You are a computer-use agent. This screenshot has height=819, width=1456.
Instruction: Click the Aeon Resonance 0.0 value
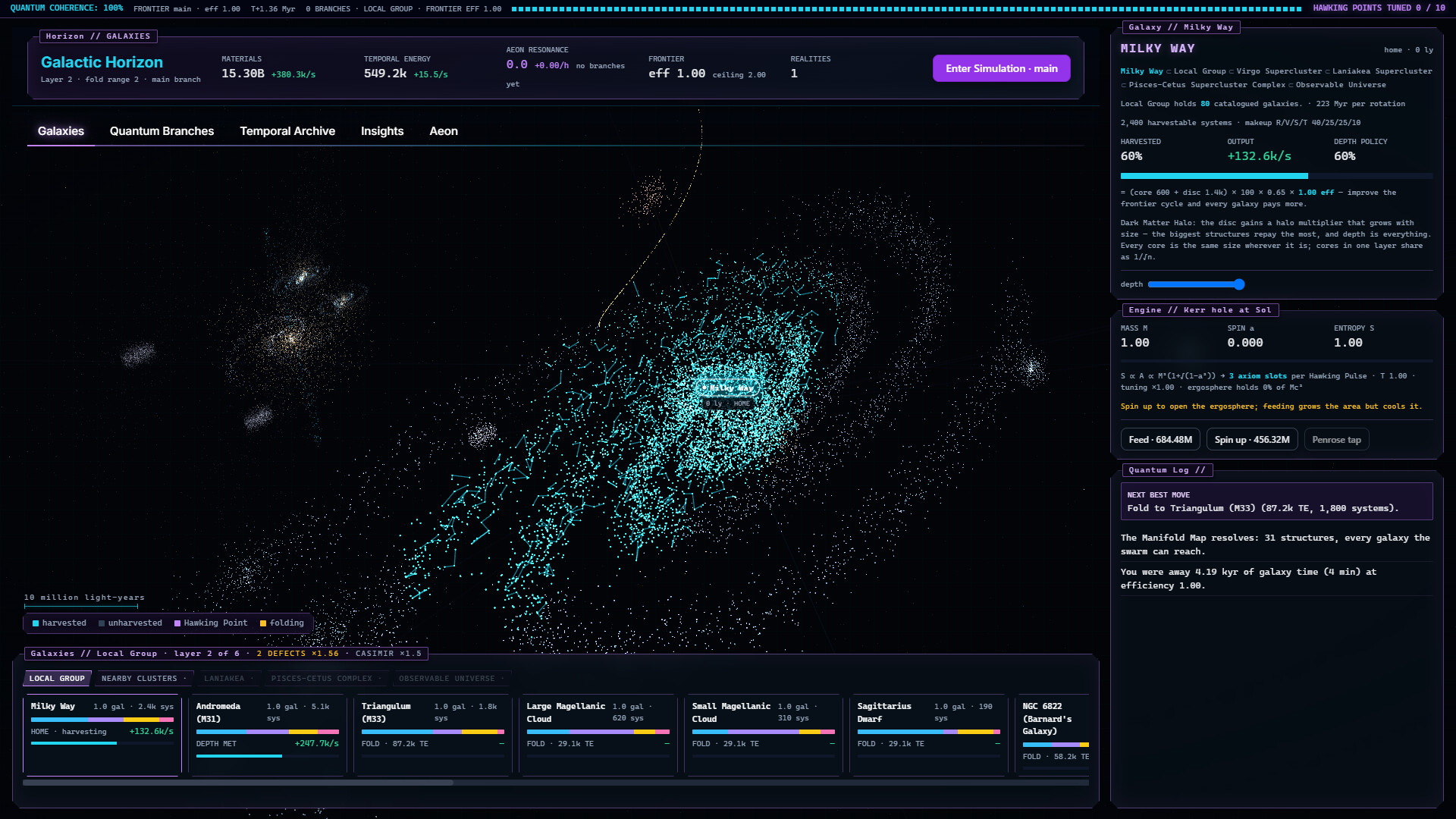(x=517, y=64)
